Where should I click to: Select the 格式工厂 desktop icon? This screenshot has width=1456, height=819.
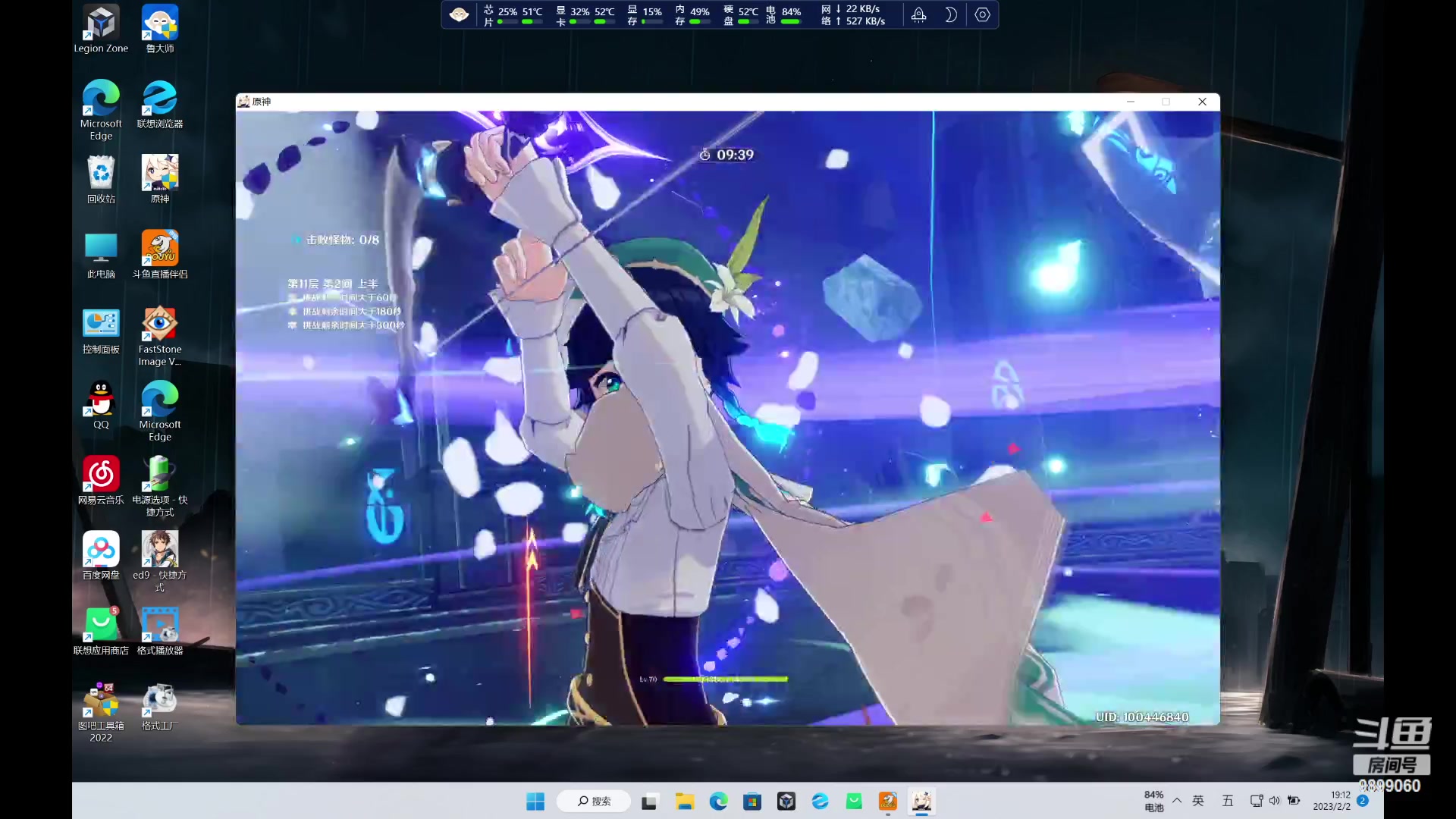pos(160,706)
